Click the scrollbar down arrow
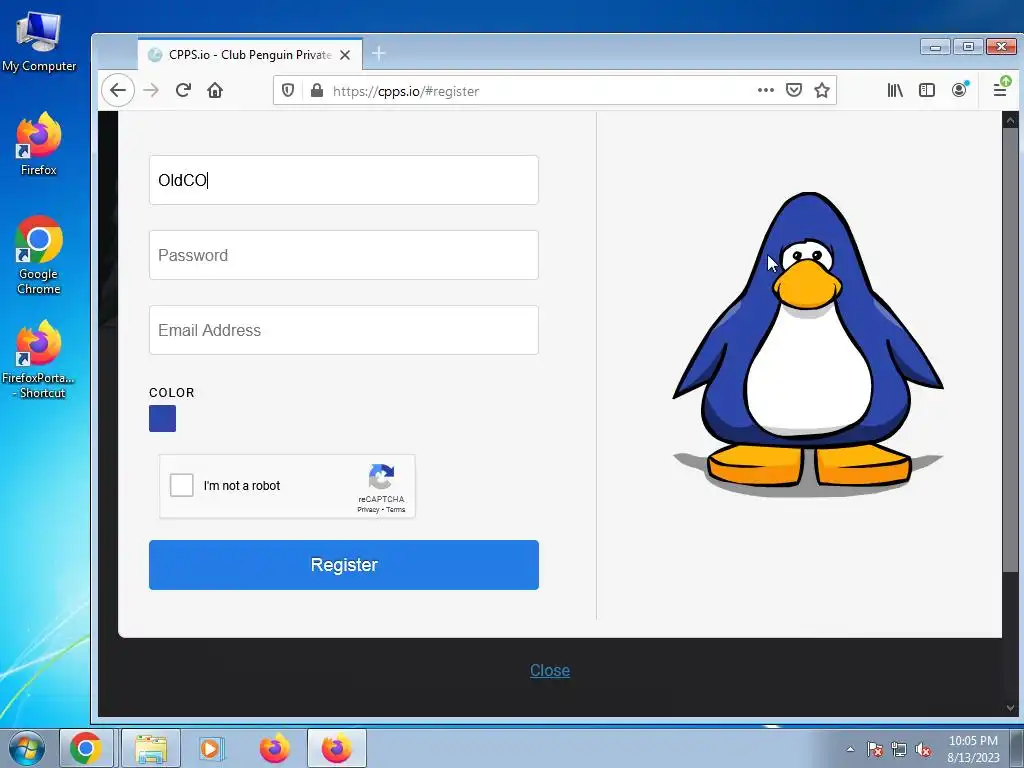Screen dimensions: 1024x768 [1010, 708]
